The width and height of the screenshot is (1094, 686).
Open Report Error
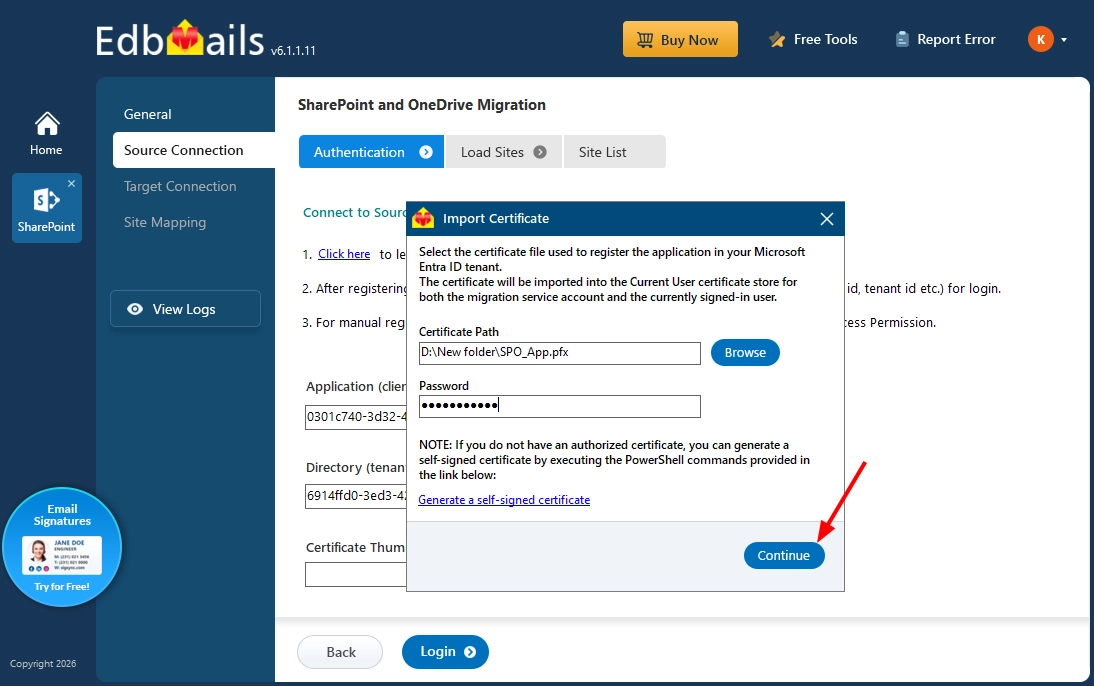(x=945, y=40)
